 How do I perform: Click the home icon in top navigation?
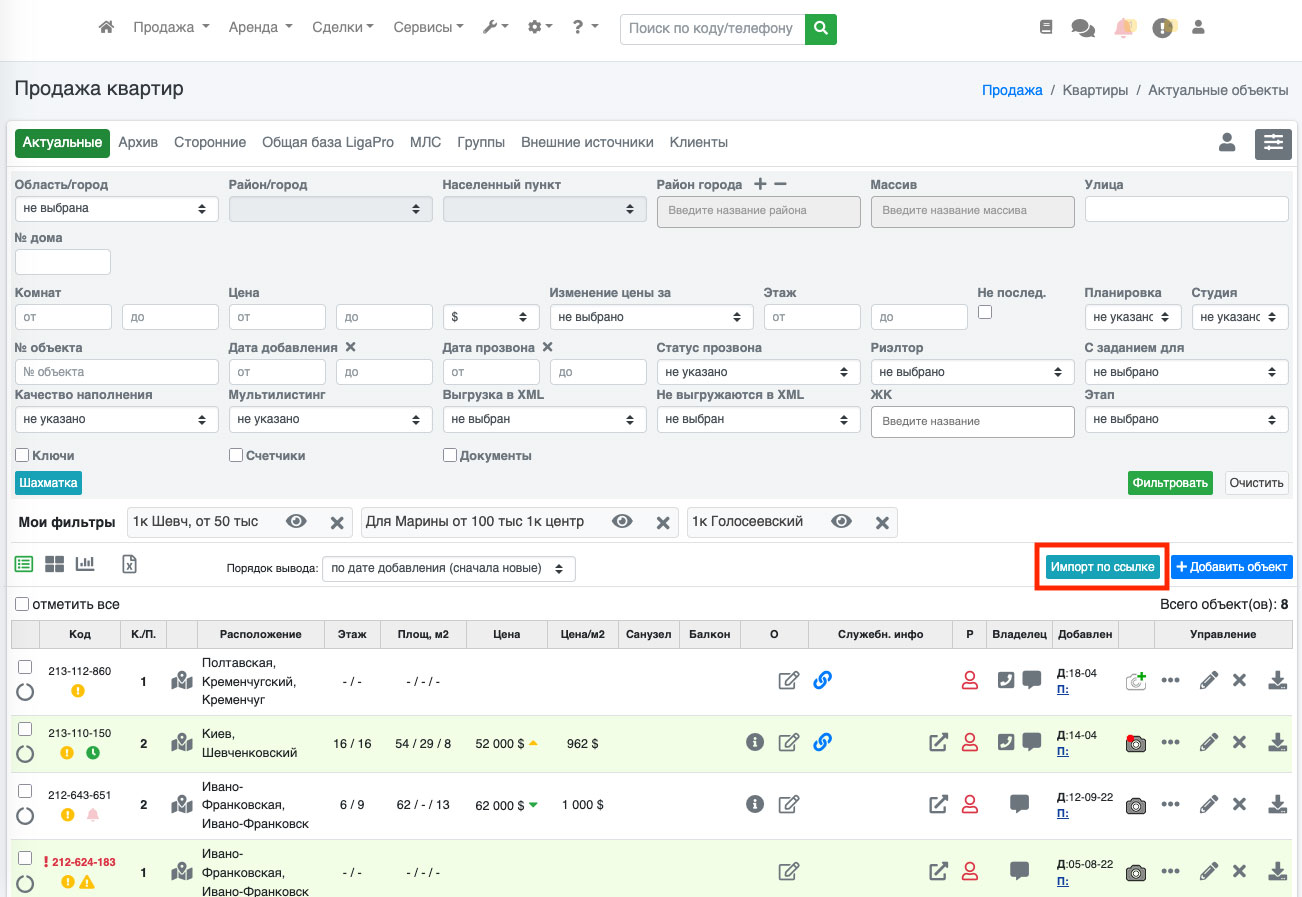106,28
